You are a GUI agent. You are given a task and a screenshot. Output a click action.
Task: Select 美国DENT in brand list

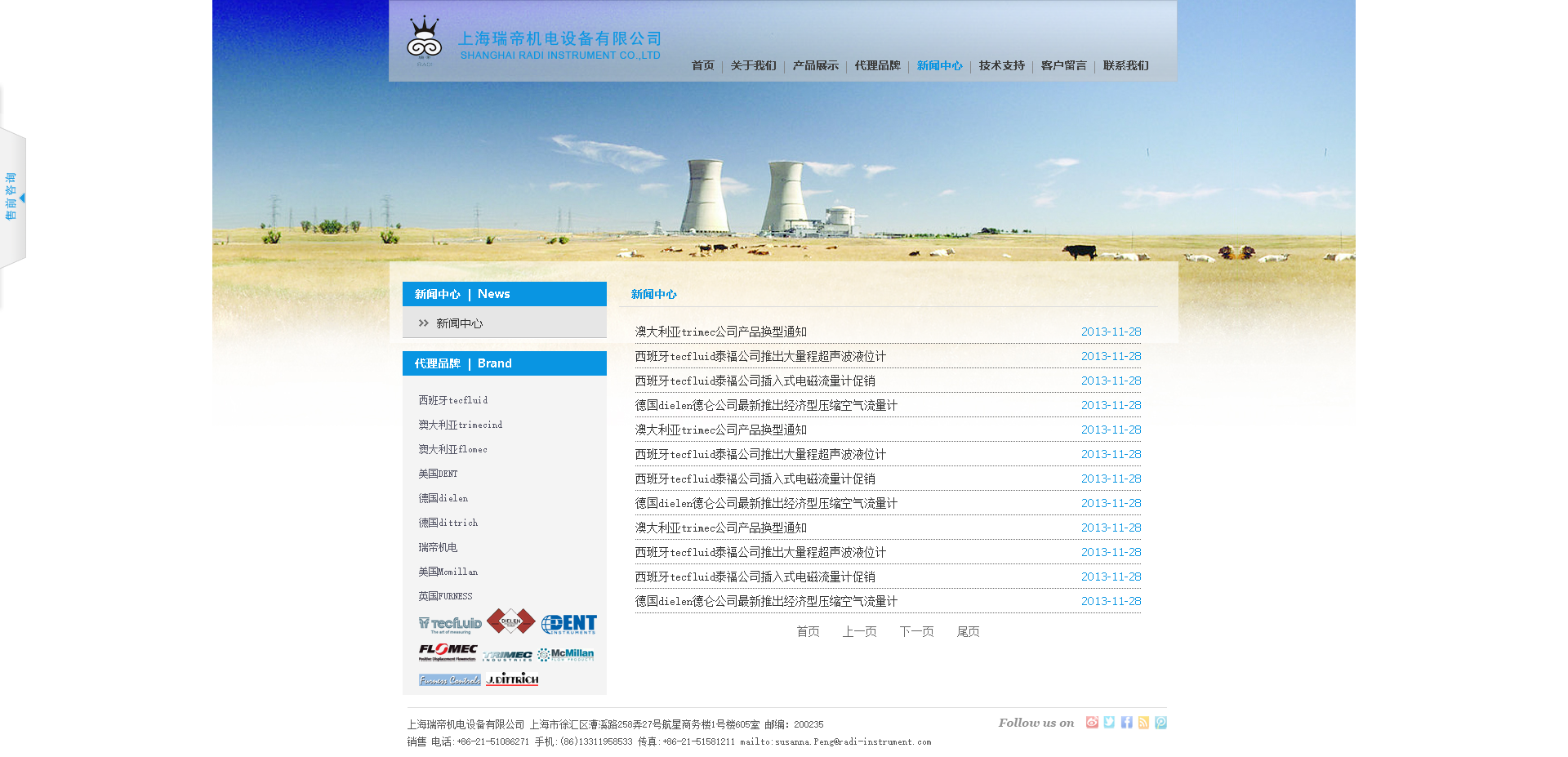pyautogui.click(x=439, y=474)
